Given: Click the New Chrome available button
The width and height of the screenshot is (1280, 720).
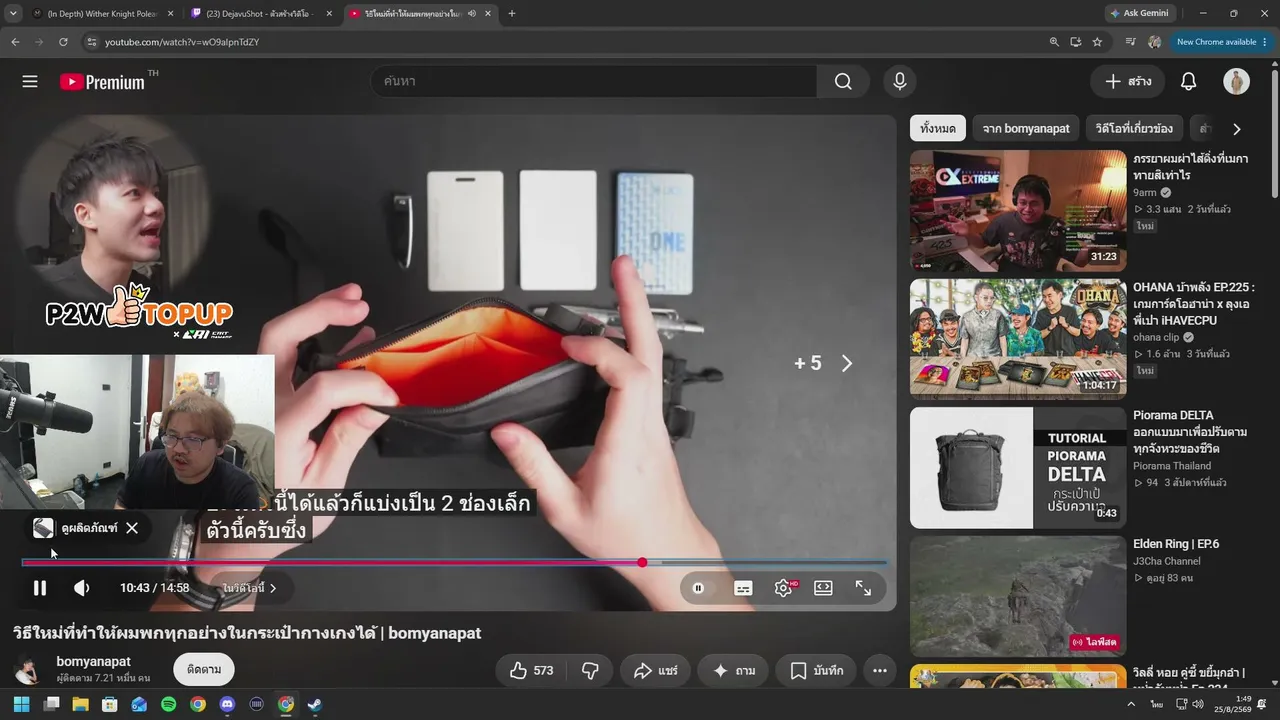Looking at the screenshot, I should tap(1222, 42).
